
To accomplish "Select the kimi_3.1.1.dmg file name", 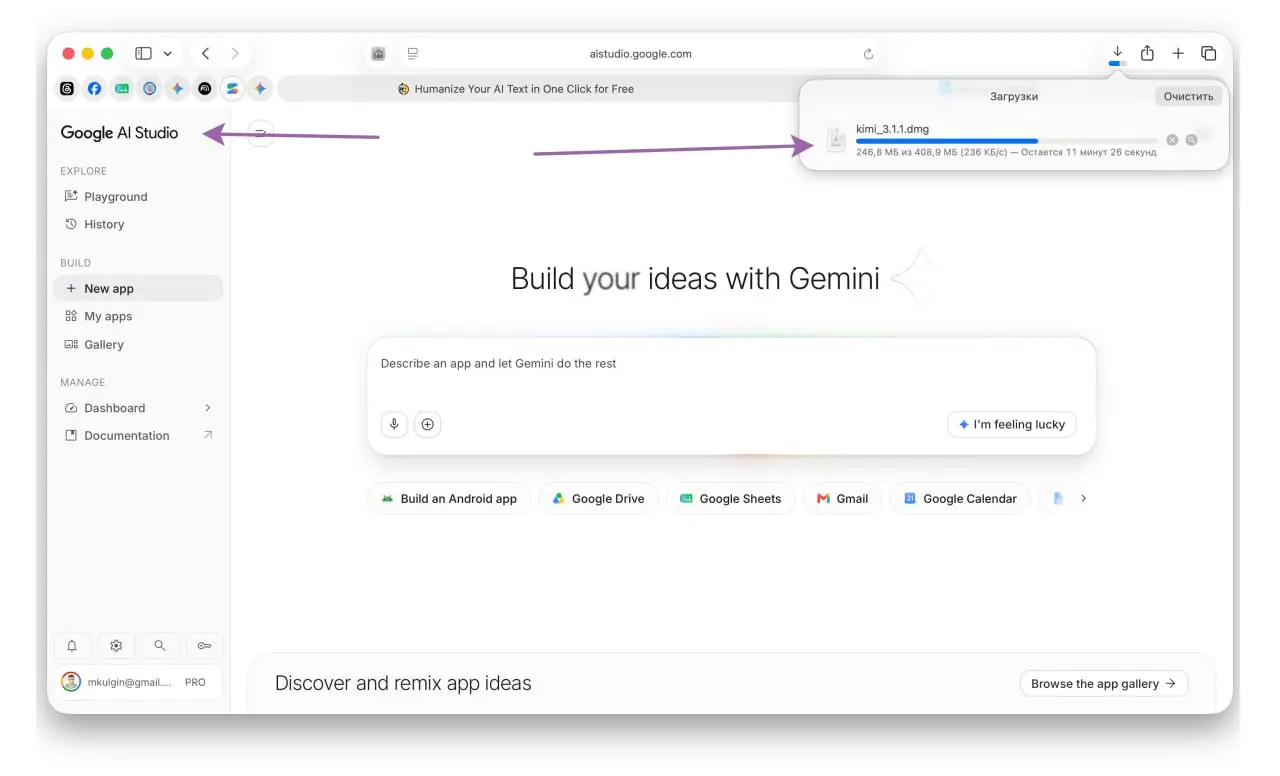I will 892,129.
